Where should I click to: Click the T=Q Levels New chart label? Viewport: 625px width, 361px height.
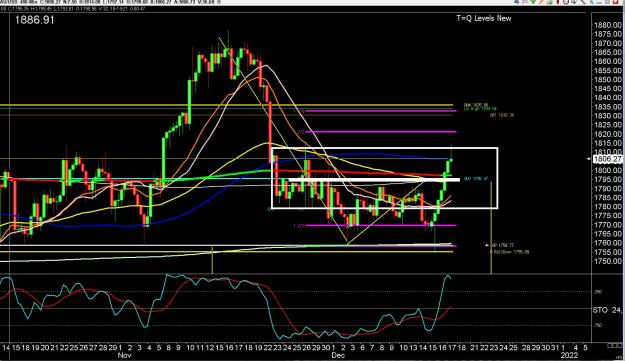[483, 18]
